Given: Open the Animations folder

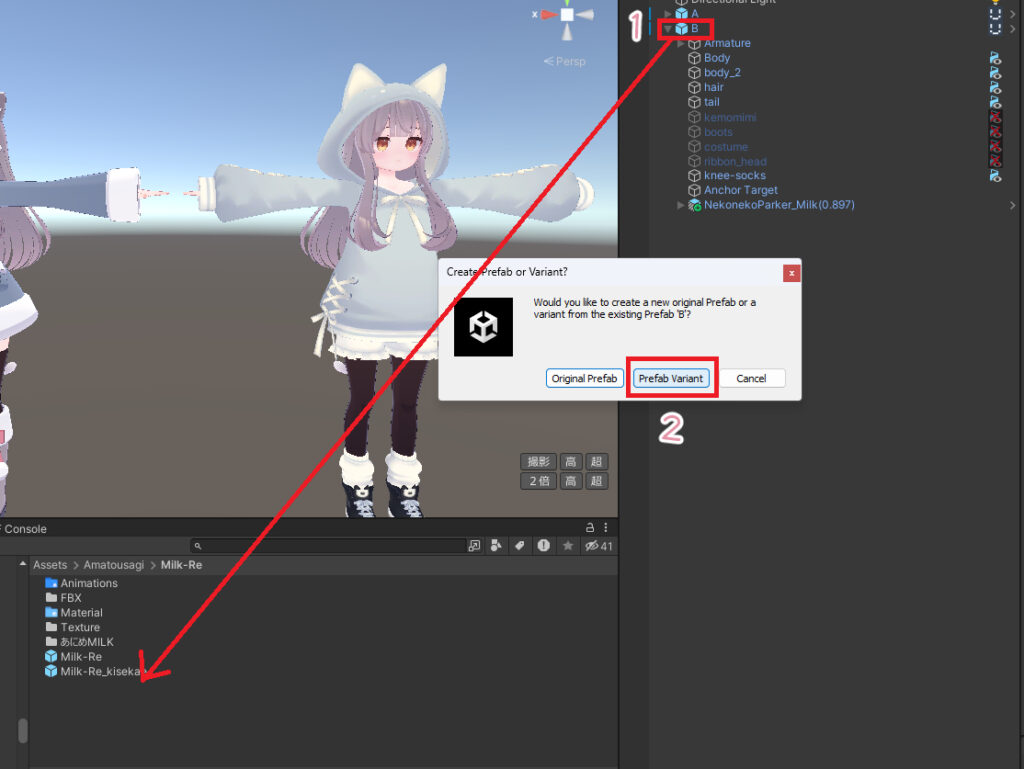Looking at the screenshot, I should click(x=82, y=583).
